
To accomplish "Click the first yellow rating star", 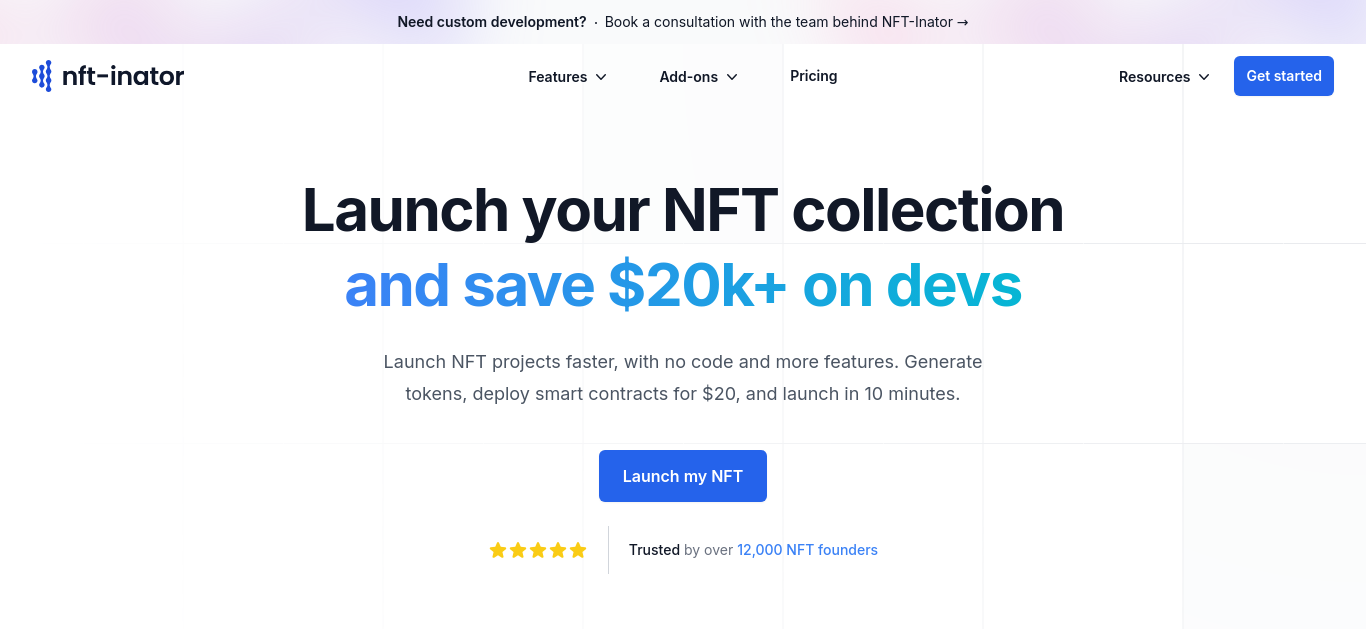I will pyautogui.click(x=498, y=550).
